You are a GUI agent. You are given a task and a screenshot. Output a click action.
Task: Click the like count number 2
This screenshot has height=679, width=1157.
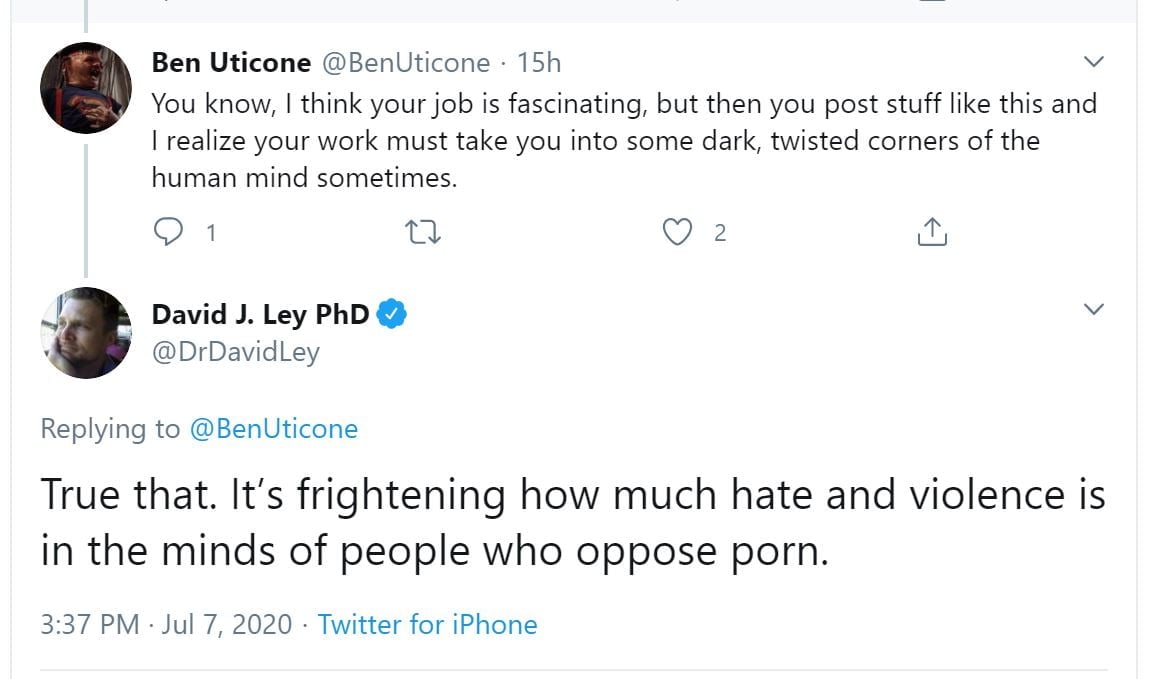click(719, 234)
